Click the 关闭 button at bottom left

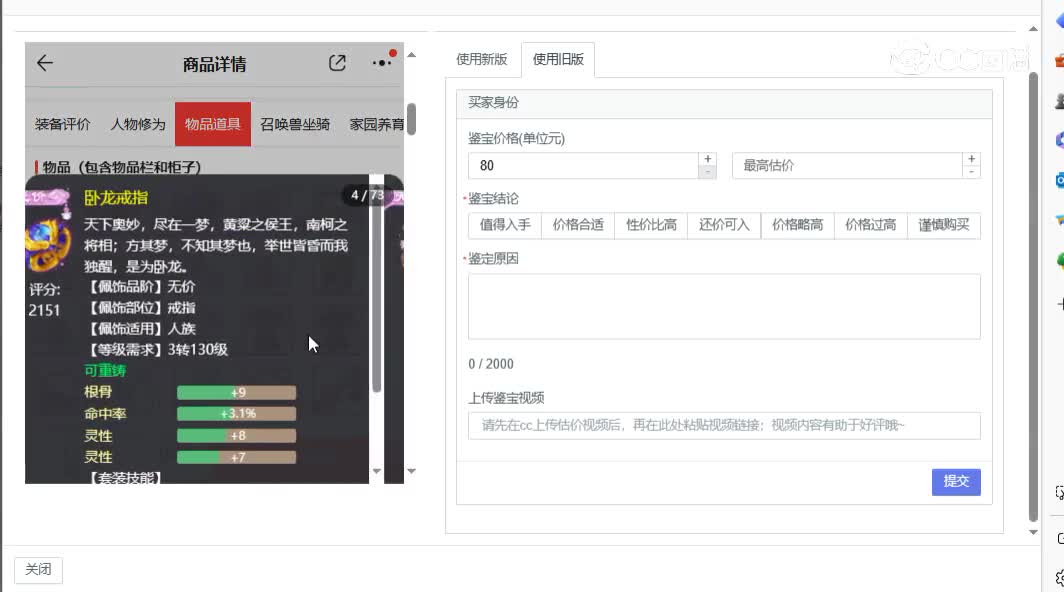tap(37, 569)
